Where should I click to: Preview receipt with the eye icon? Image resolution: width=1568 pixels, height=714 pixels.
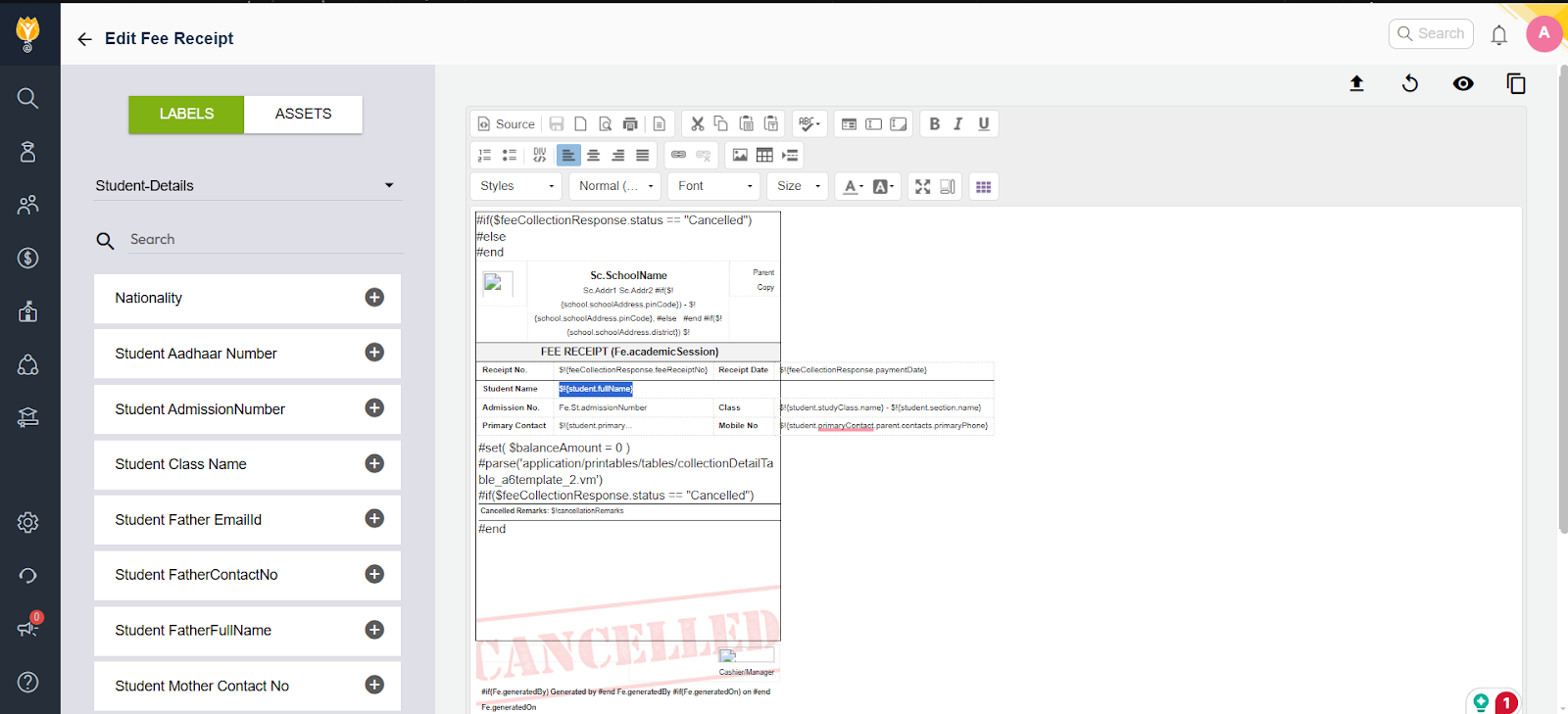click(1462, 84)
